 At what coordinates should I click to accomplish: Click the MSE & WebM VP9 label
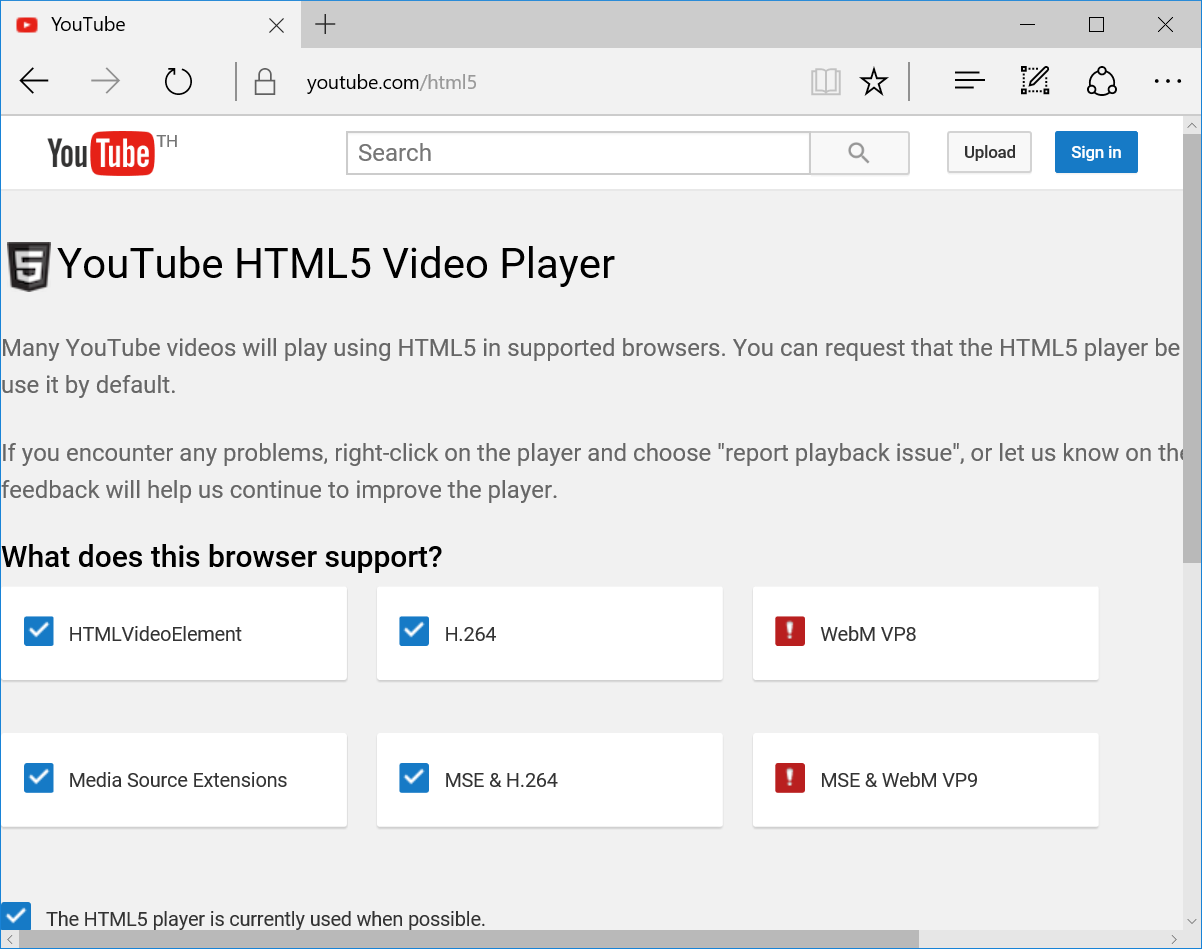(x=899, y=780)
